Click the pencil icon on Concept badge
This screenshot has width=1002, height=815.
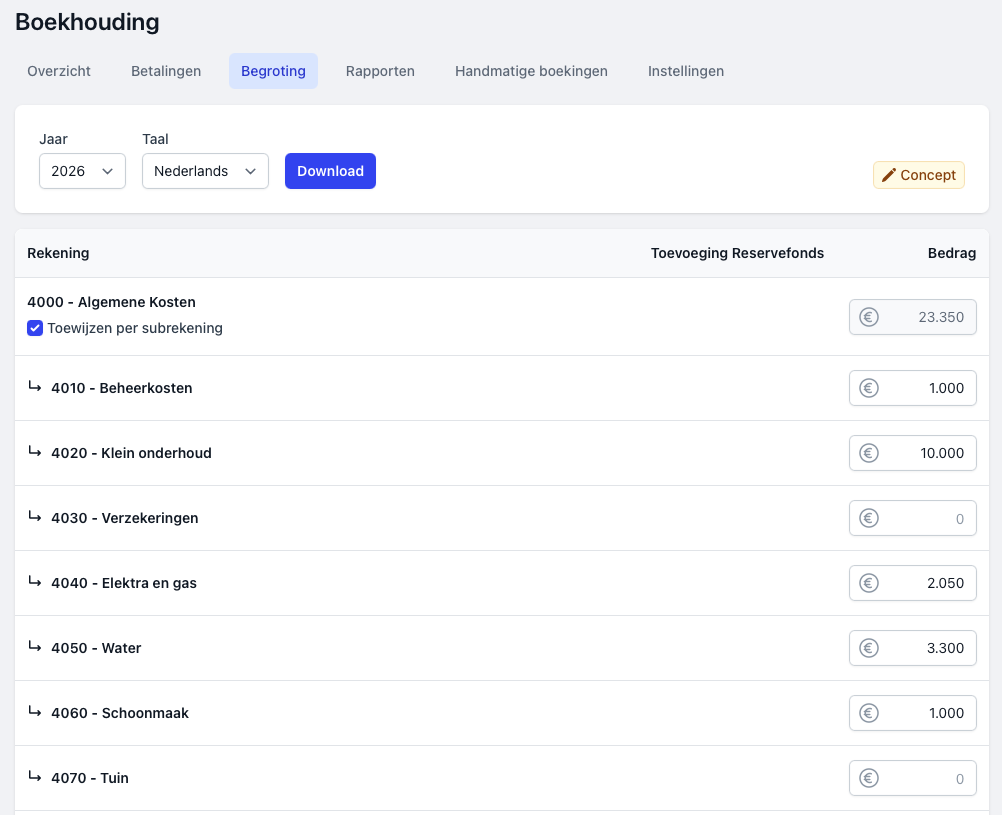pos(888,175)
